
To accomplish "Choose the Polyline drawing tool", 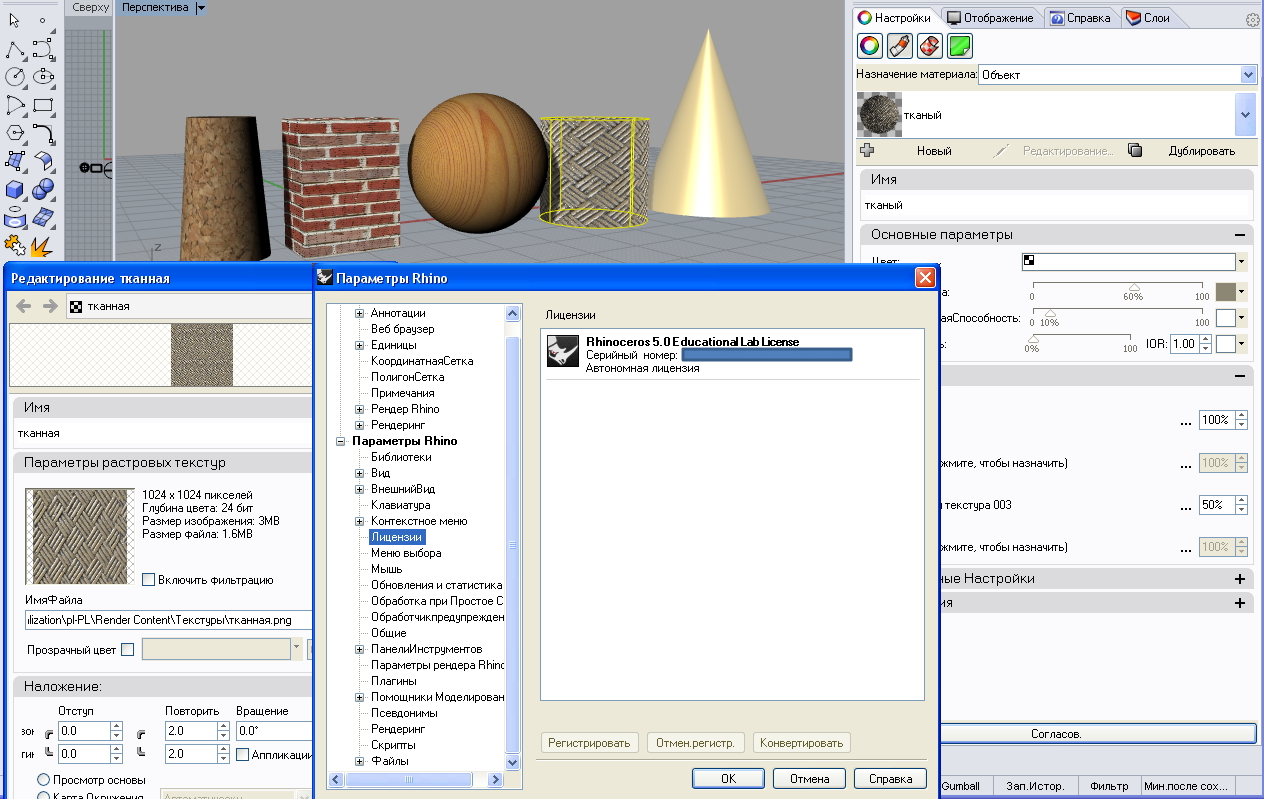I will coord(15,48).
